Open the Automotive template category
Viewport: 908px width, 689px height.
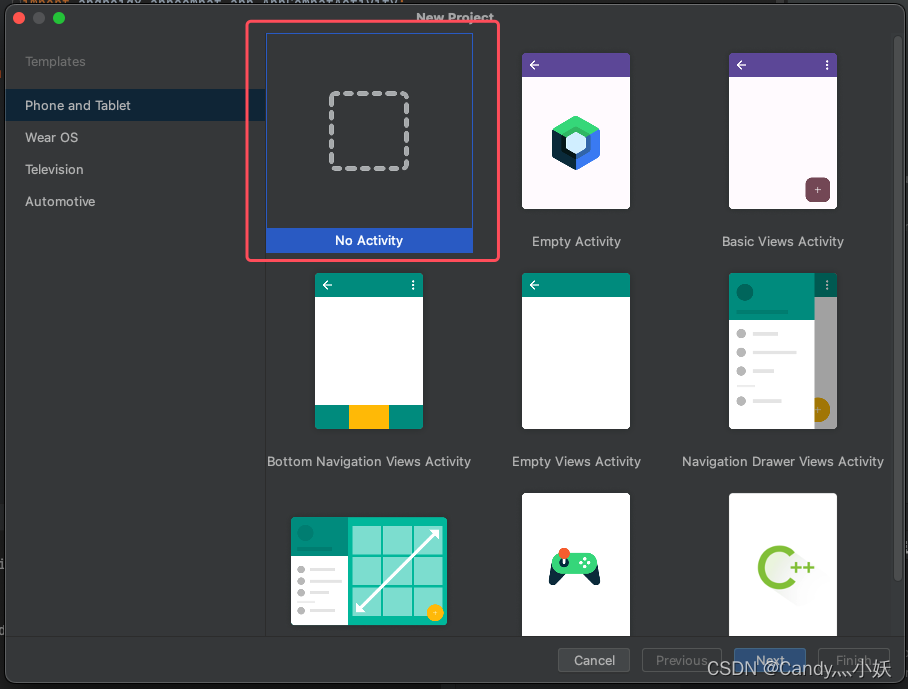point(60,201)
